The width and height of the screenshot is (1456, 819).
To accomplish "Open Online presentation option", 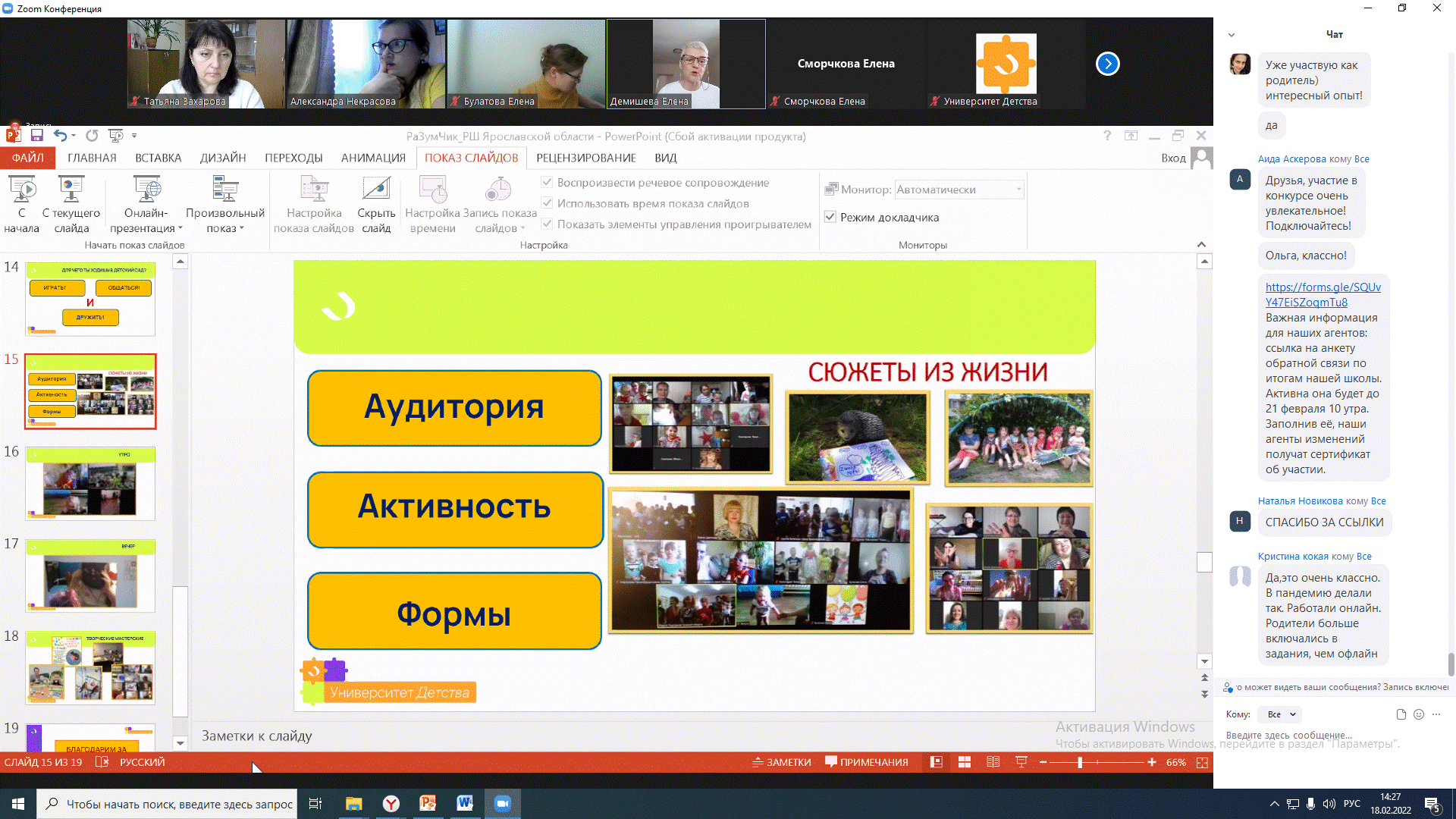I will click(x=146, y=205).
